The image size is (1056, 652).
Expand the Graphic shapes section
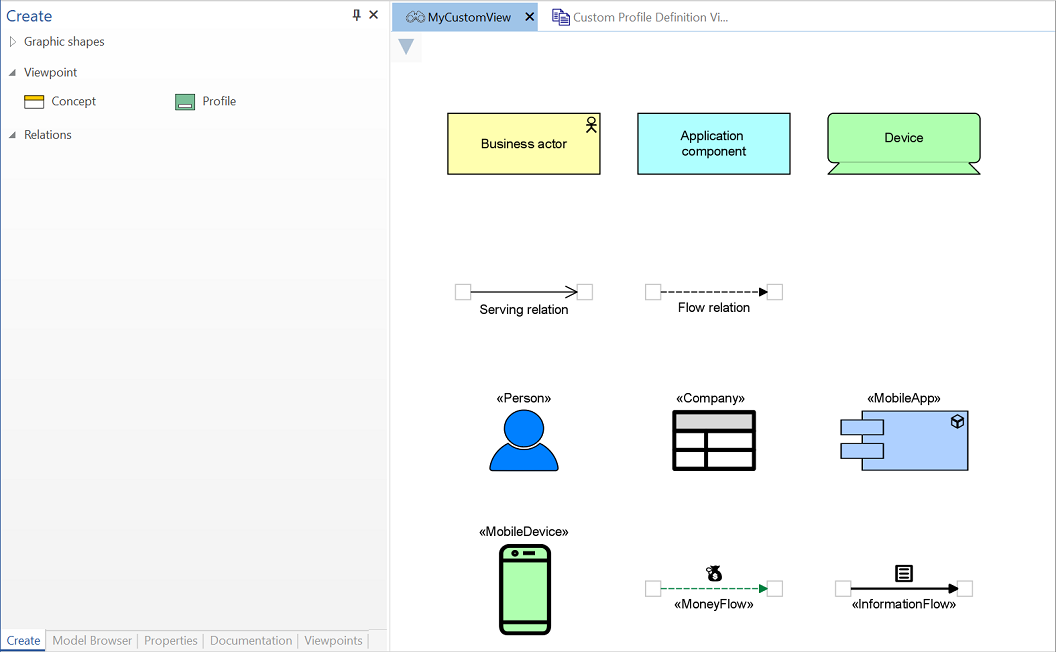(13, 42)
